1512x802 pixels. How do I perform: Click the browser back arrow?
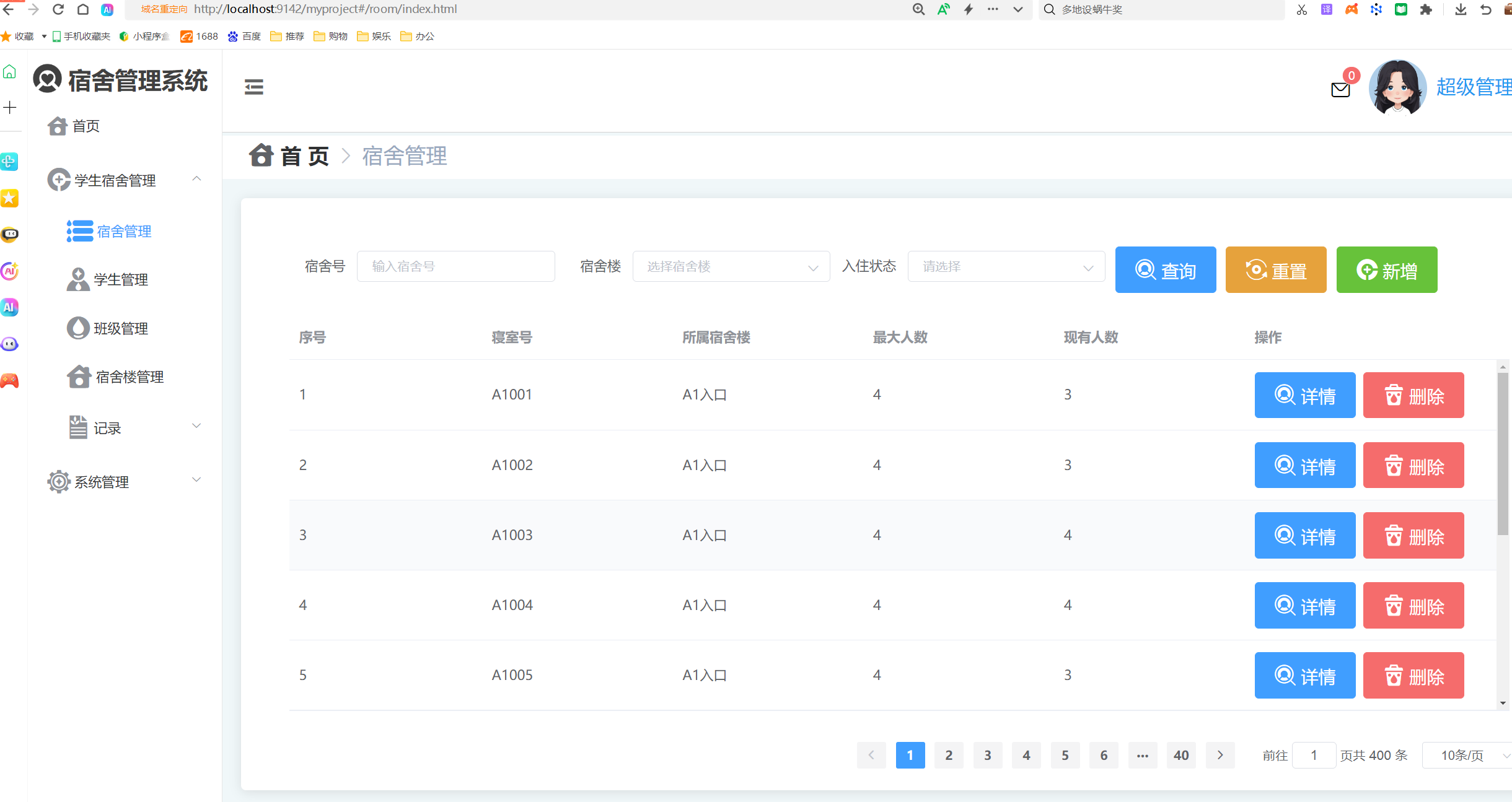8,9
